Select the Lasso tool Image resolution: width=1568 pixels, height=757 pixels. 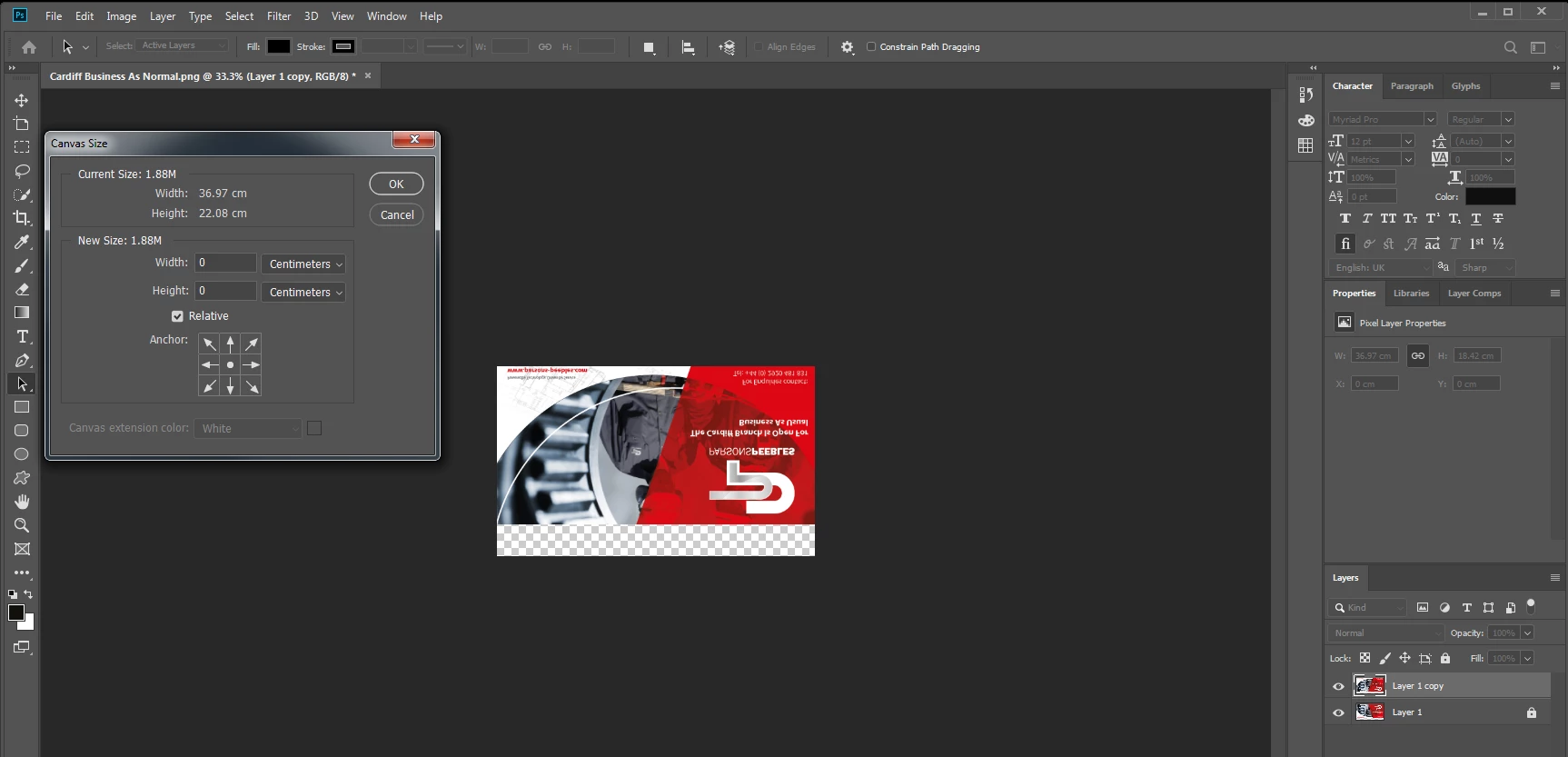click(x=22, y=171)
